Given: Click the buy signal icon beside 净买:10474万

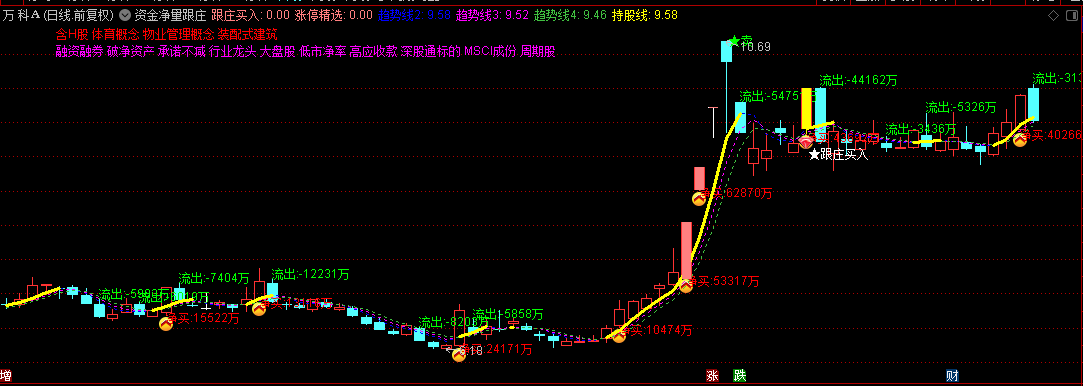Looking at the screenshot, I should pos(619,335).
